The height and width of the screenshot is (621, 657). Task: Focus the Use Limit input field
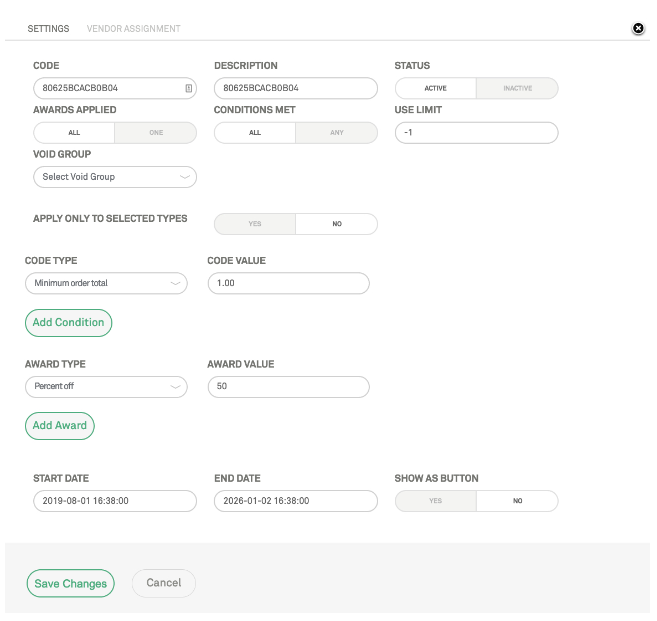[x=476, y=133]
